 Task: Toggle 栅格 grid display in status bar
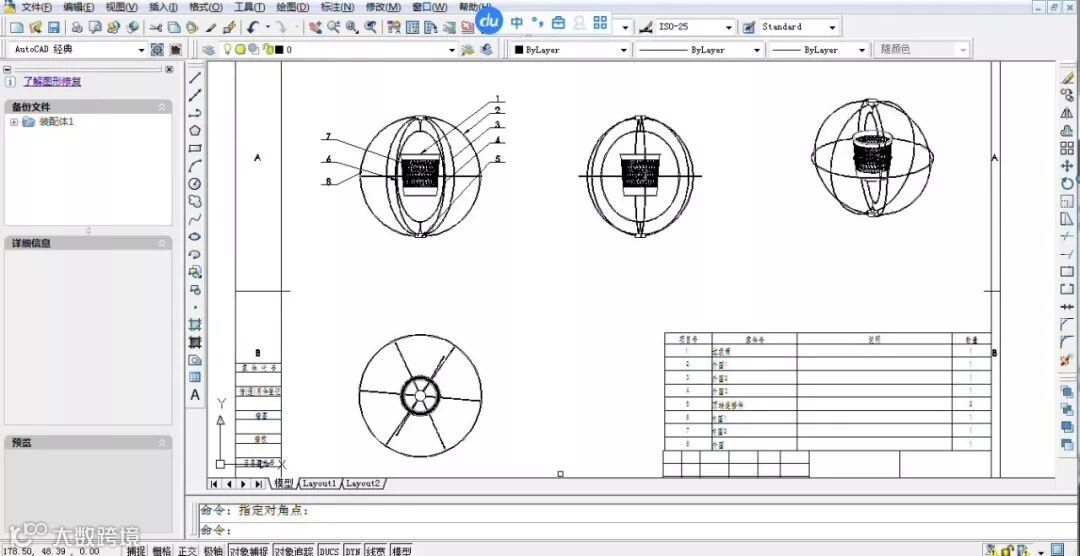pos(162,550)
